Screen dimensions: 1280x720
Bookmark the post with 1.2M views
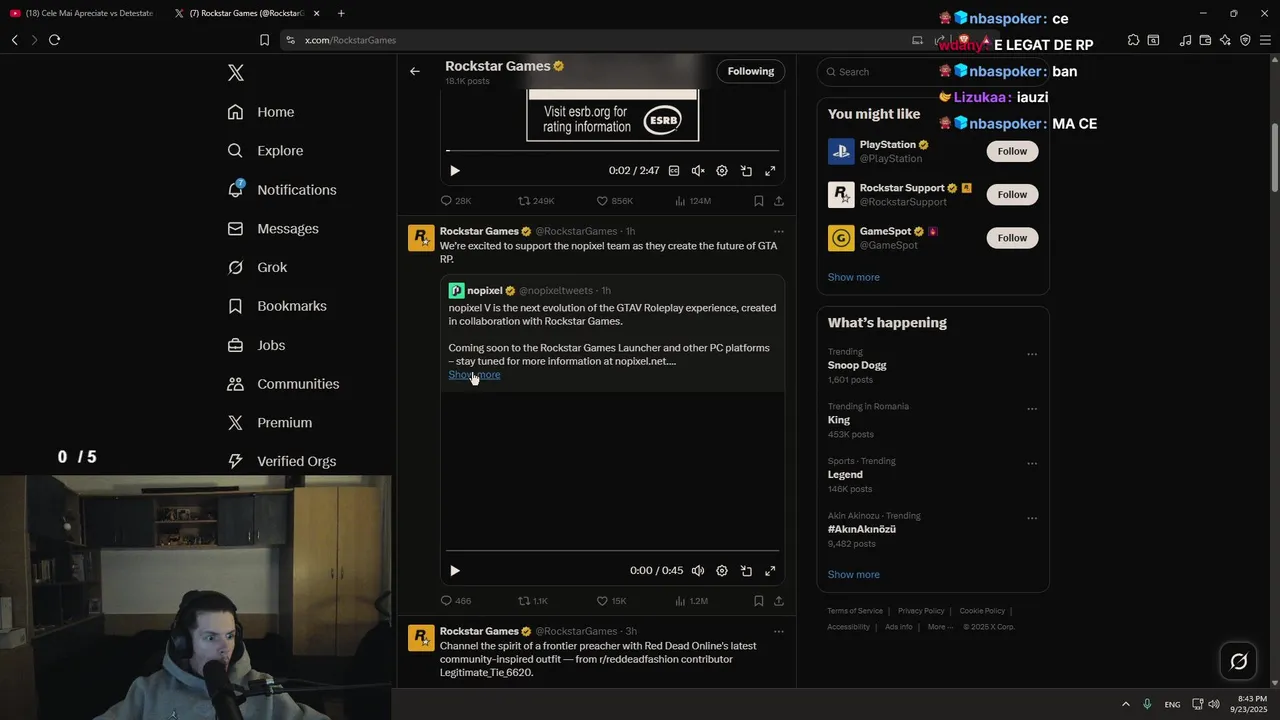[759, 601]
